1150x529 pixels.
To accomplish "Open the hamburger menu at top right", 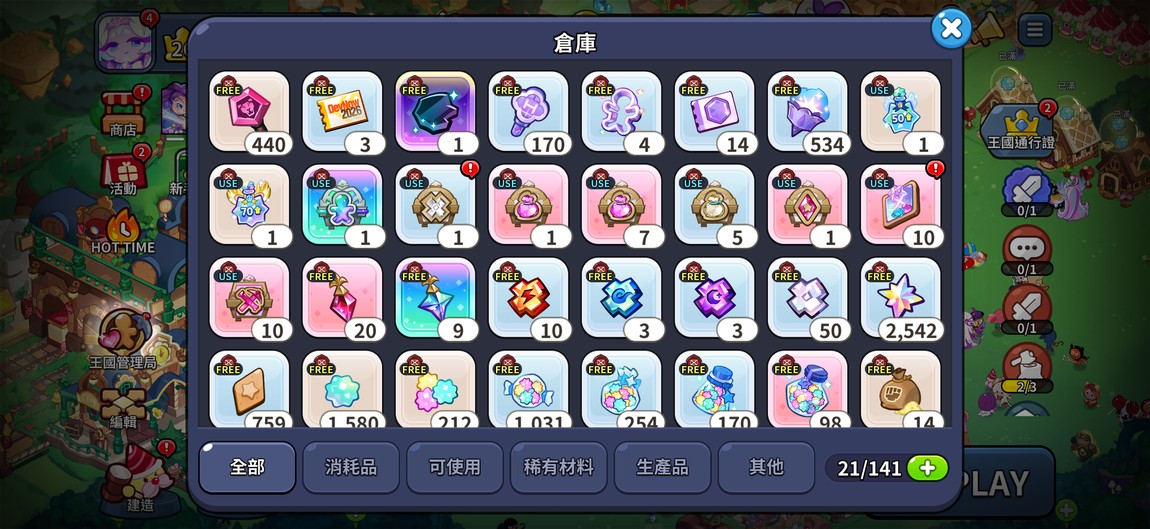I will pos(1035,30).
